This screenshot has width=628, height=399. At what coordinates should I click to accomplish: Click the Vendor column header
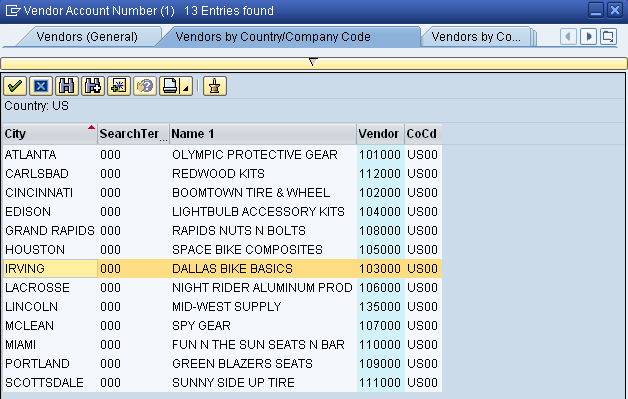[380, 134]
